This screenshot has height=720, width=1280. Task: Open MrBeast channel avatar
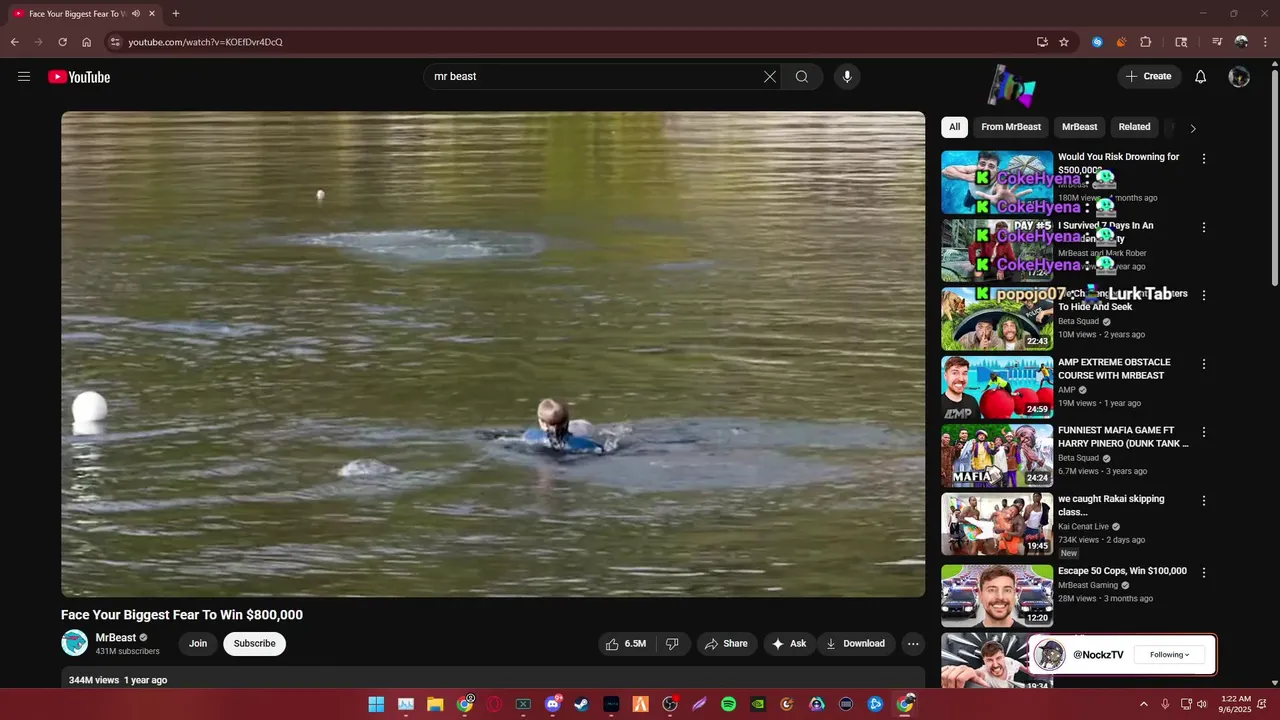[x=75, y=643]
